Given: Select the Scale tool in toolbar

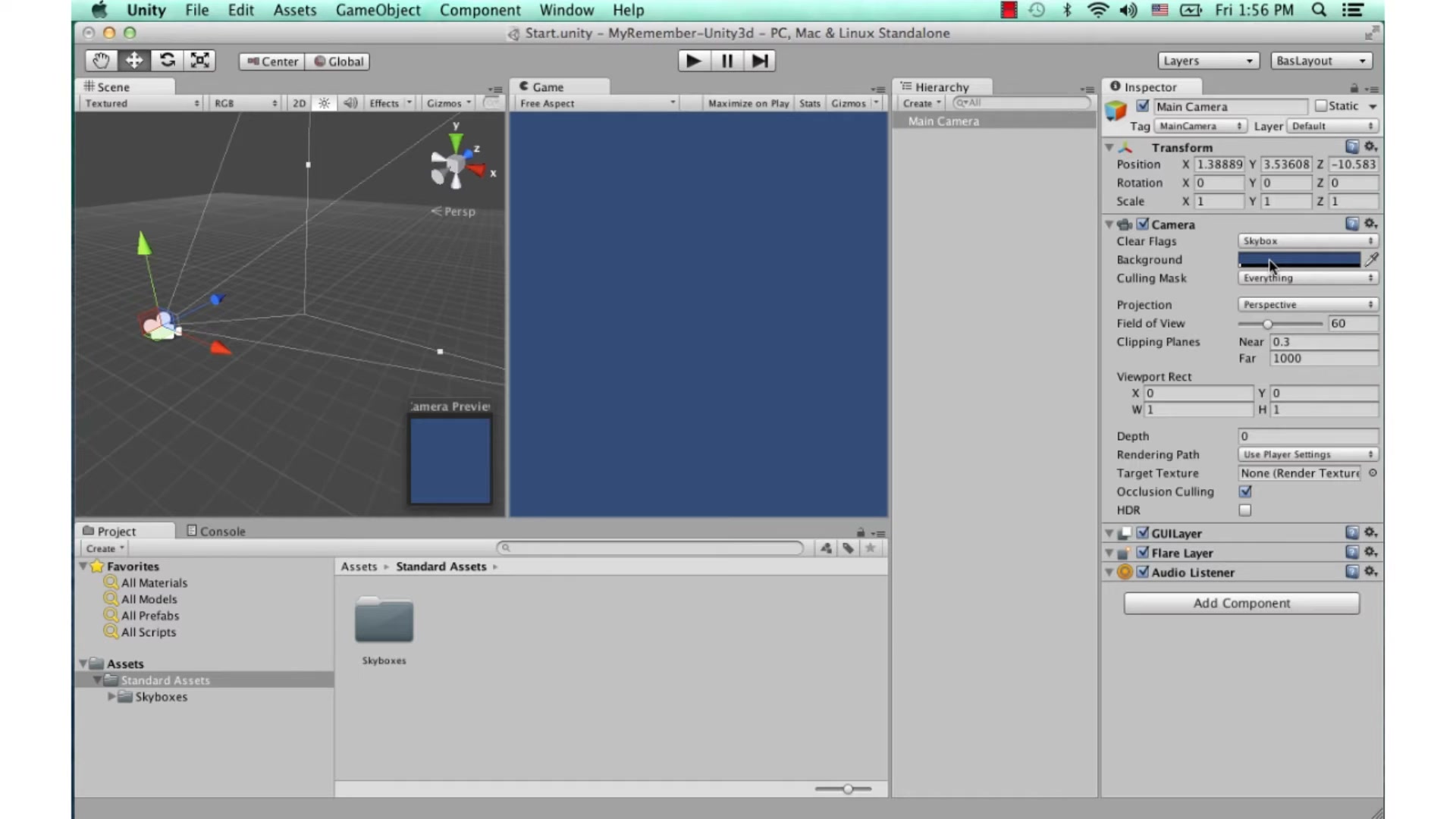Looking at the screenshot, I should (200, 61).
